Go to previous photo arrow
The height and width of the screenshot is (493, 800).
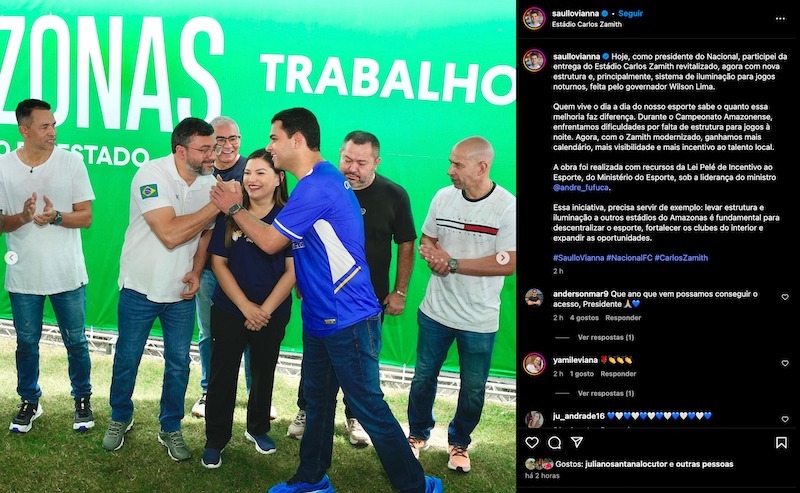pos(11,258)
